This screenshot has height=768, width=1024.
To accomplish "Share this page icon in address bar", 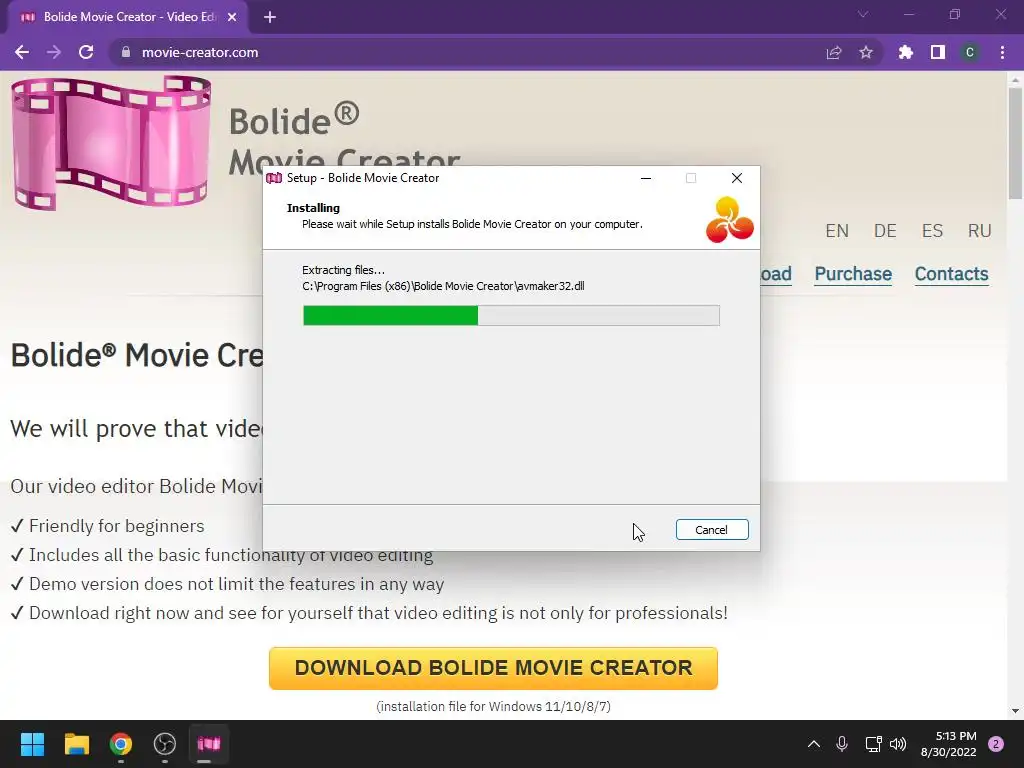I will 834,52.
